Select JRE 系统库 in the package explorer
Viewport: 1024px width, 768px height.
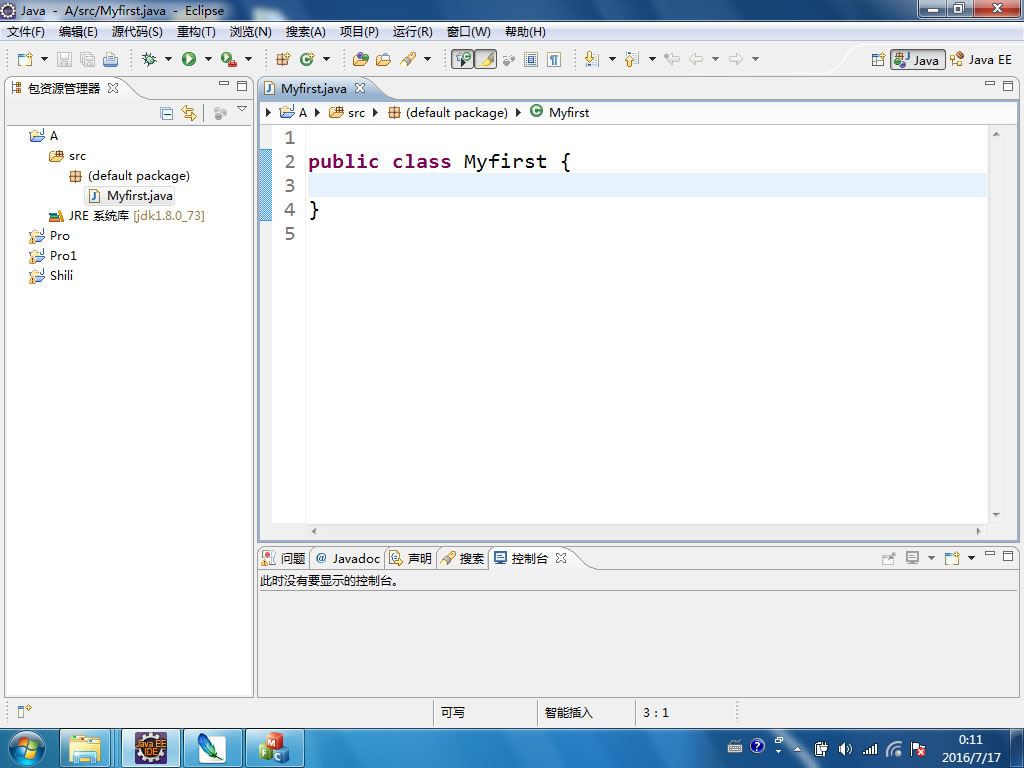pos(127,216)
